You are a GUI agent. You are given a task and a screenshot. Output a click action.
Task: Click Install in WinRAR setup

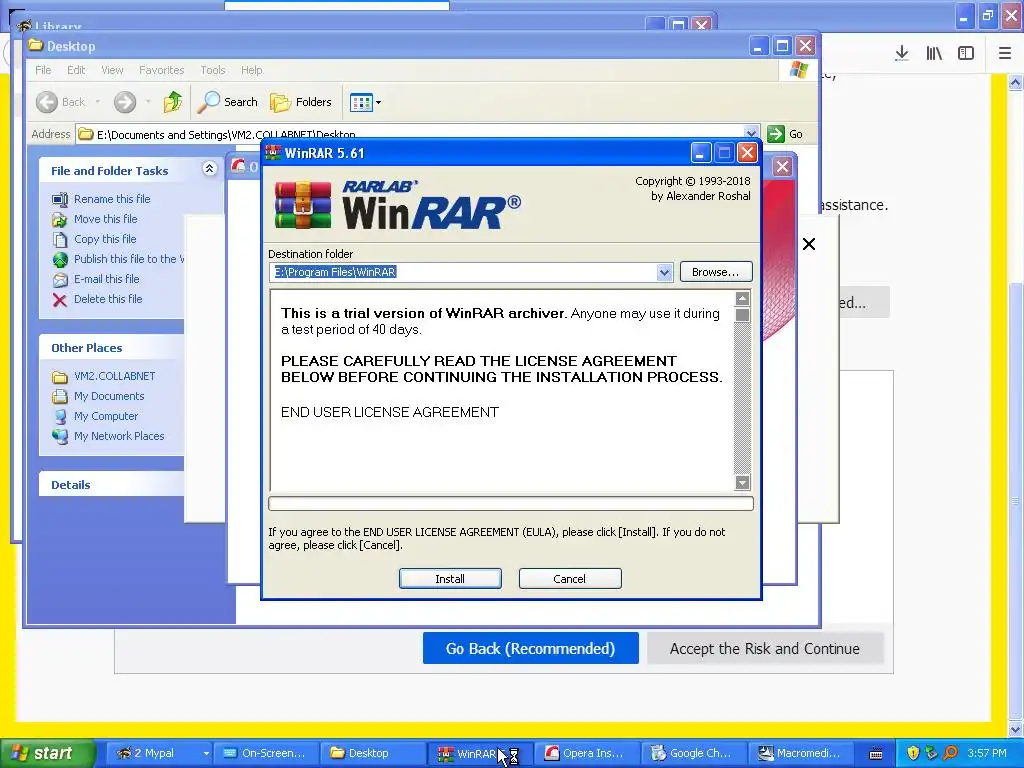(x=450, y=579)
